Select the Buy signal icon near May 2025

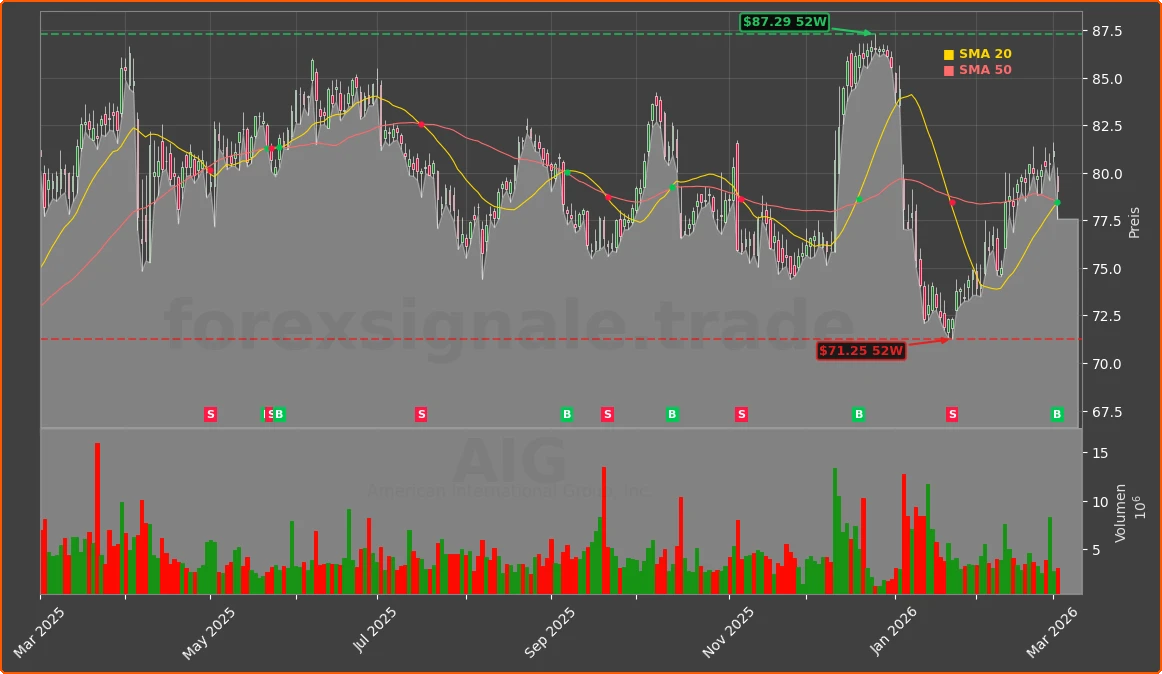coord(277,413)
